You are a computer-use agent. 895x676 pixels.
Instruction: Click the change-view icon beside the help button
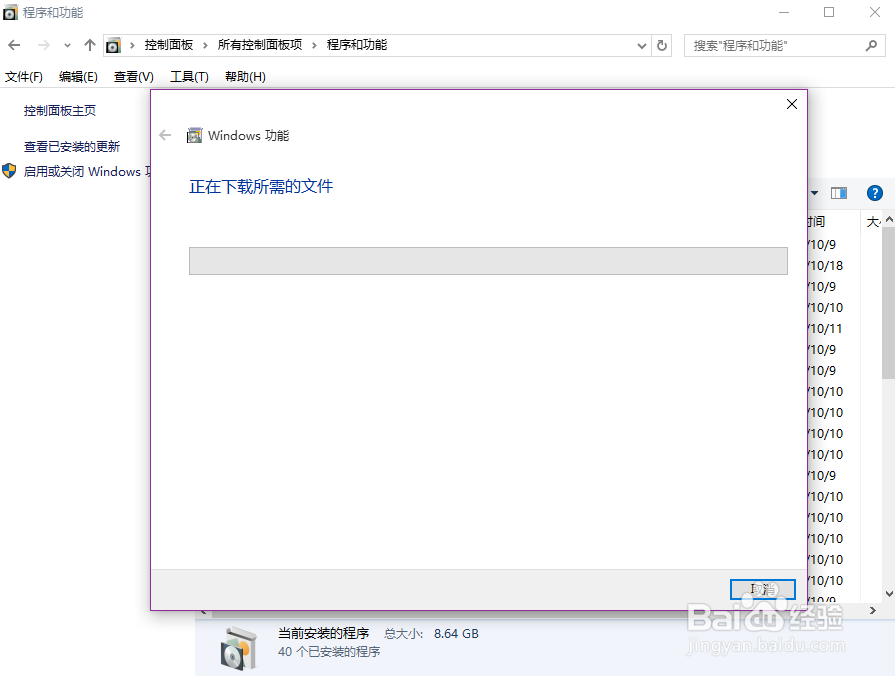[x=838, y=193]
